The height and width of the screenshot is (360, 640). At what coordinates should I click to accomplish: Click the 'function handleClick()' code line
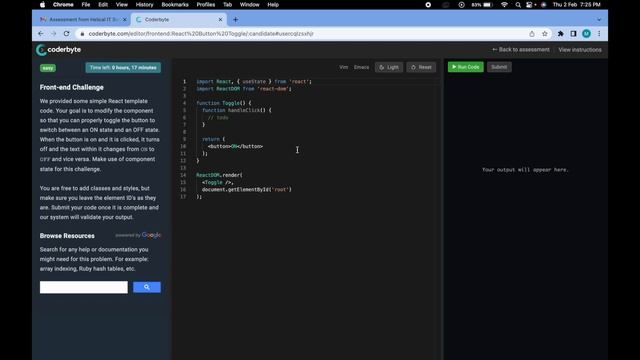coord(237,110)
